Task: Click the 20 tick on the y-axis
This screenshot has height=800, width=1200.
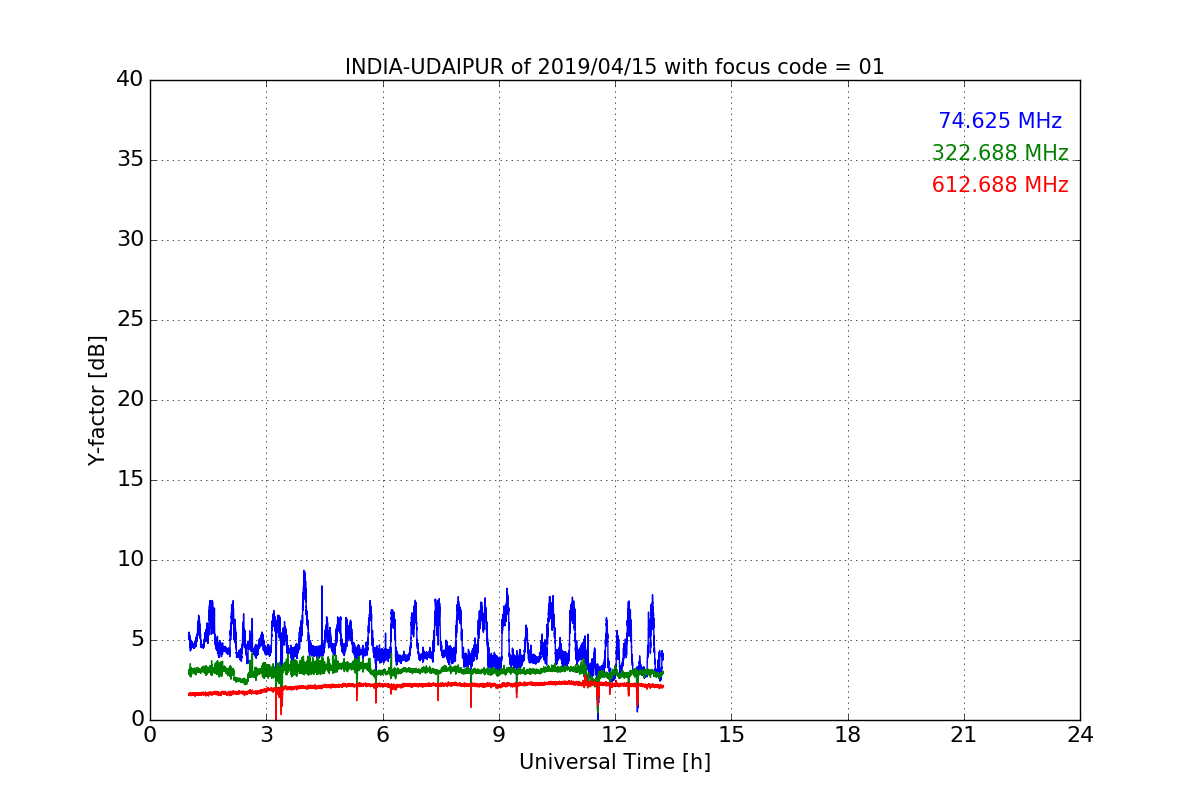Action: pyautogui.click(x=130, y=400)
